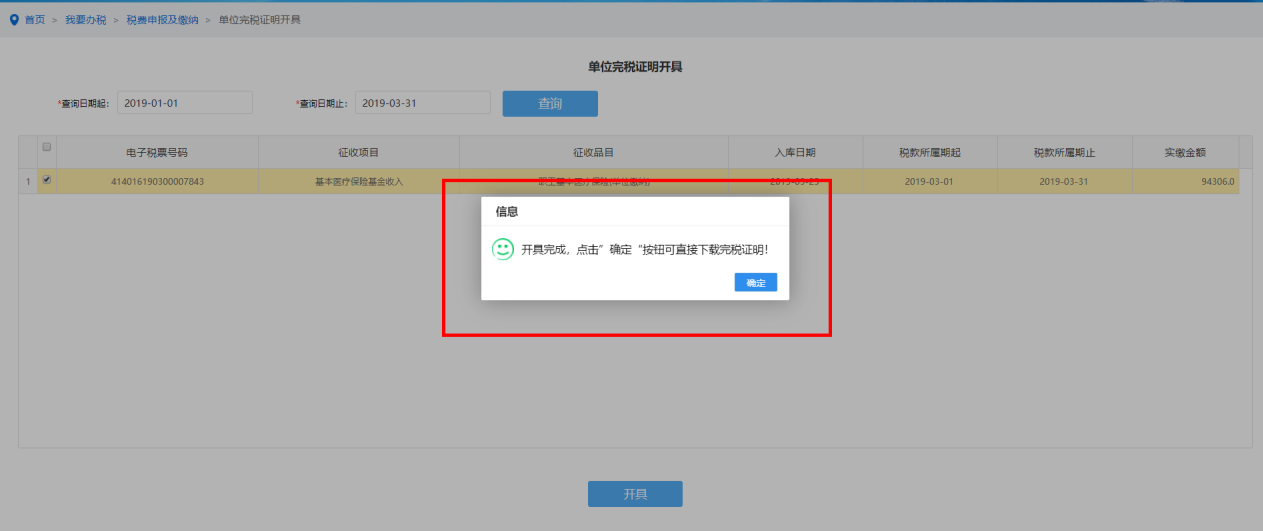Screen dimensions: 1263x531
Task: Click the 入库日期 column header
Action: [795, 152]
